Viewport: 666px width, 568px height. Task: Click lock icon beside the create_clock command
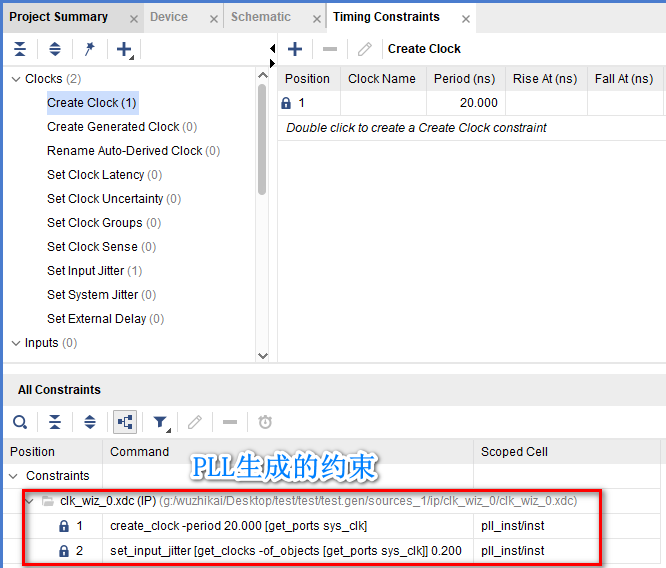(64, 526)
